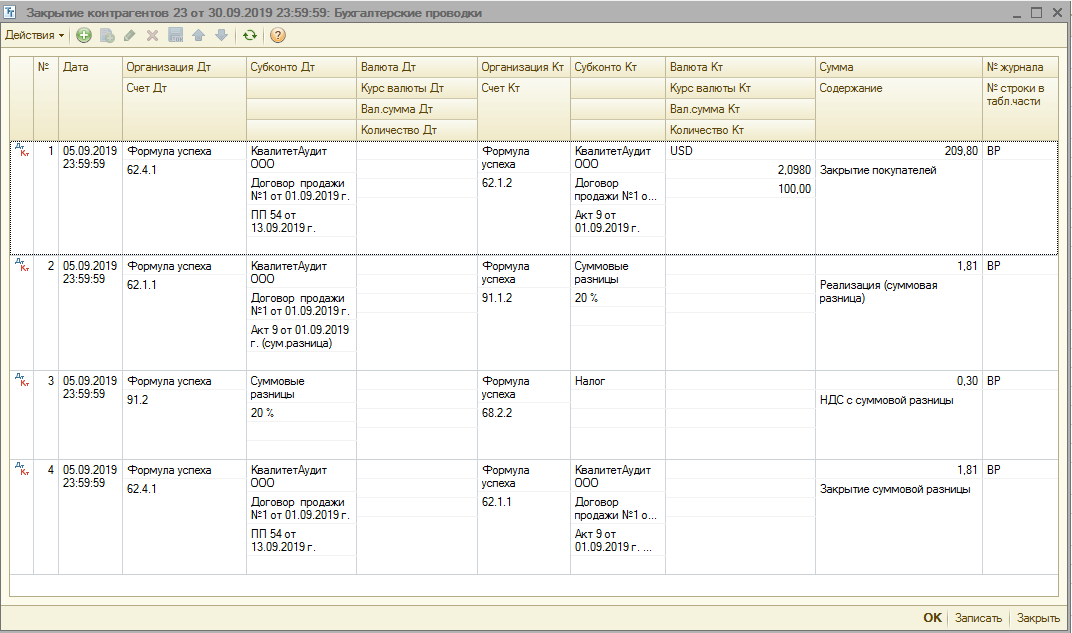Click the green Add entry icon
This screenshot has width=1072, height=633.
84,35
